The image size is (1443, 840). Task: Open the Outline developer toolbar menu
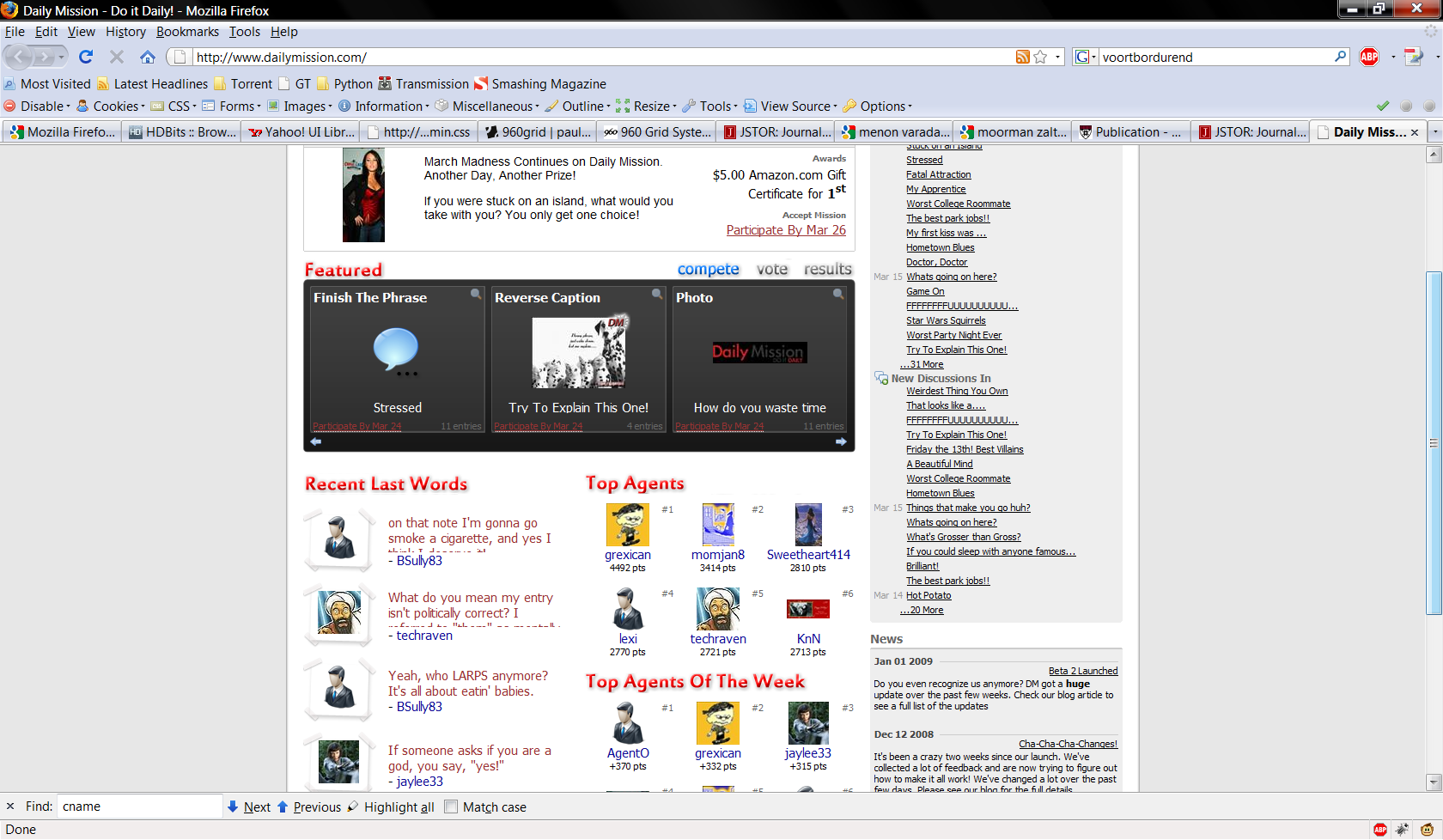pyautogui.click(x=578, y=107)
